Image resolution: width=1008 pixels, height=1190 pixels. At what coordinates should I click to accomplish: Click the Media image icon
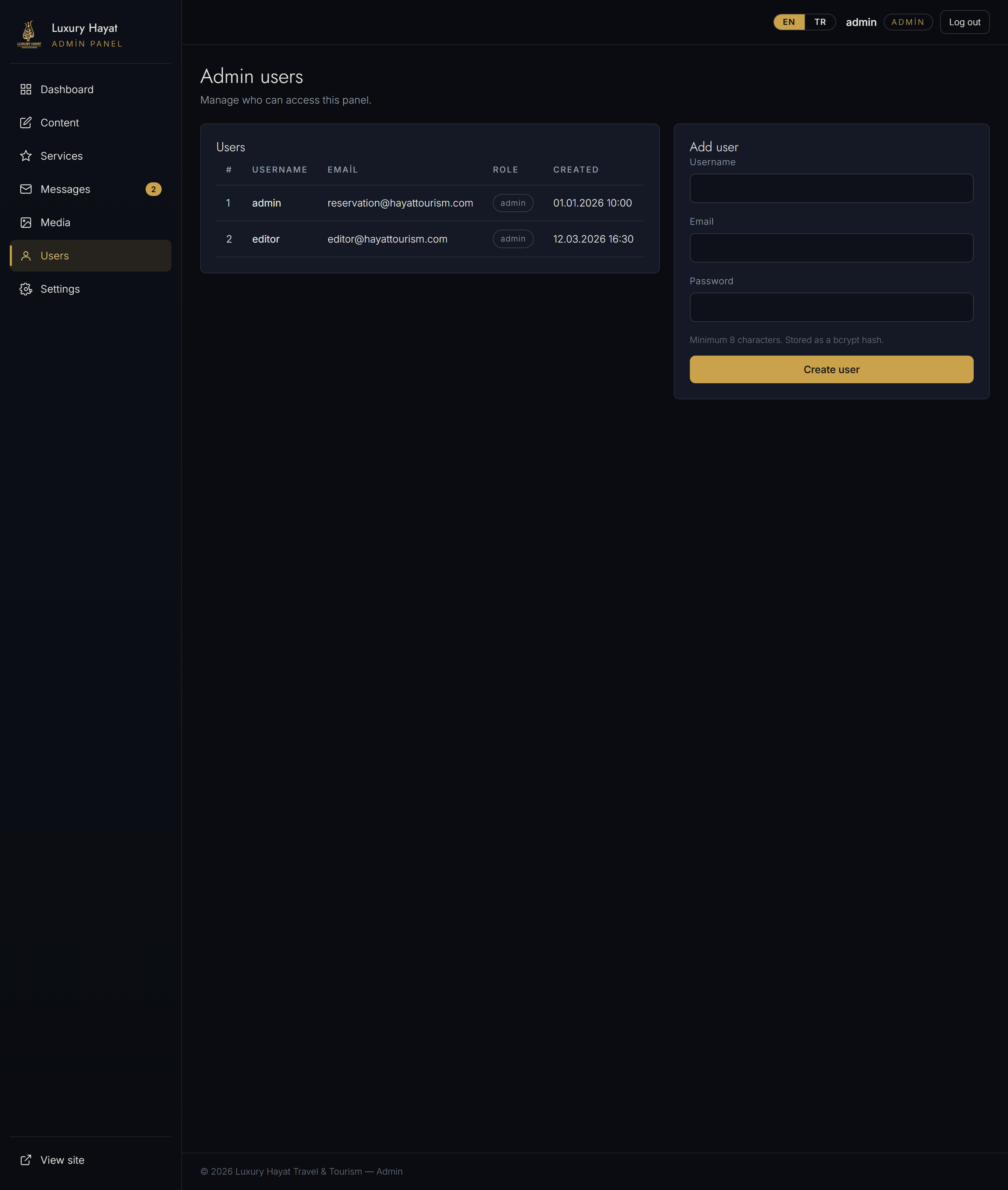26,222
